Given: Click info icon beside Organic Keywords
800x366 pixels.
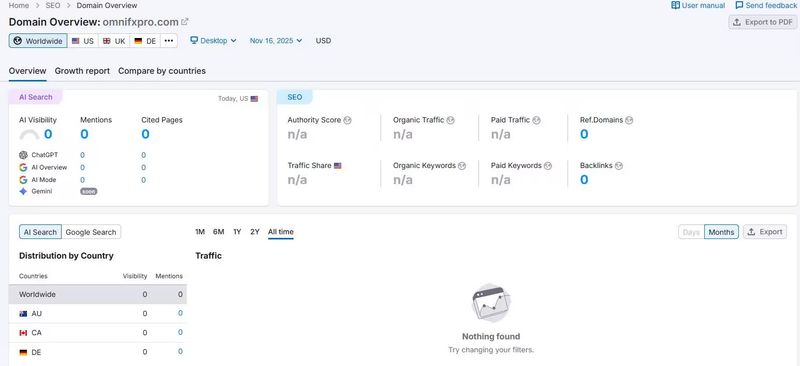Looking at the screenshot, I should (x=462, y=166).
